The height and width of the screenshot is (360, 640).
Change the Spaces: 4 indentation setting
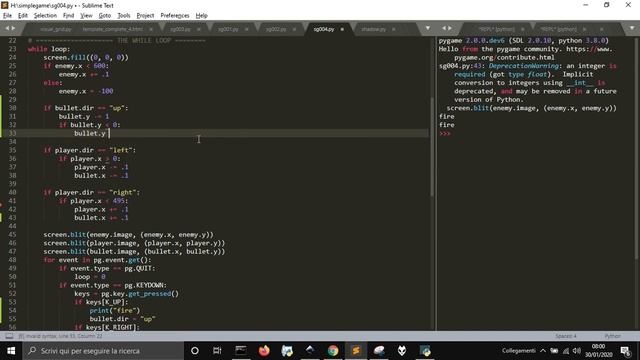[566, 336]
